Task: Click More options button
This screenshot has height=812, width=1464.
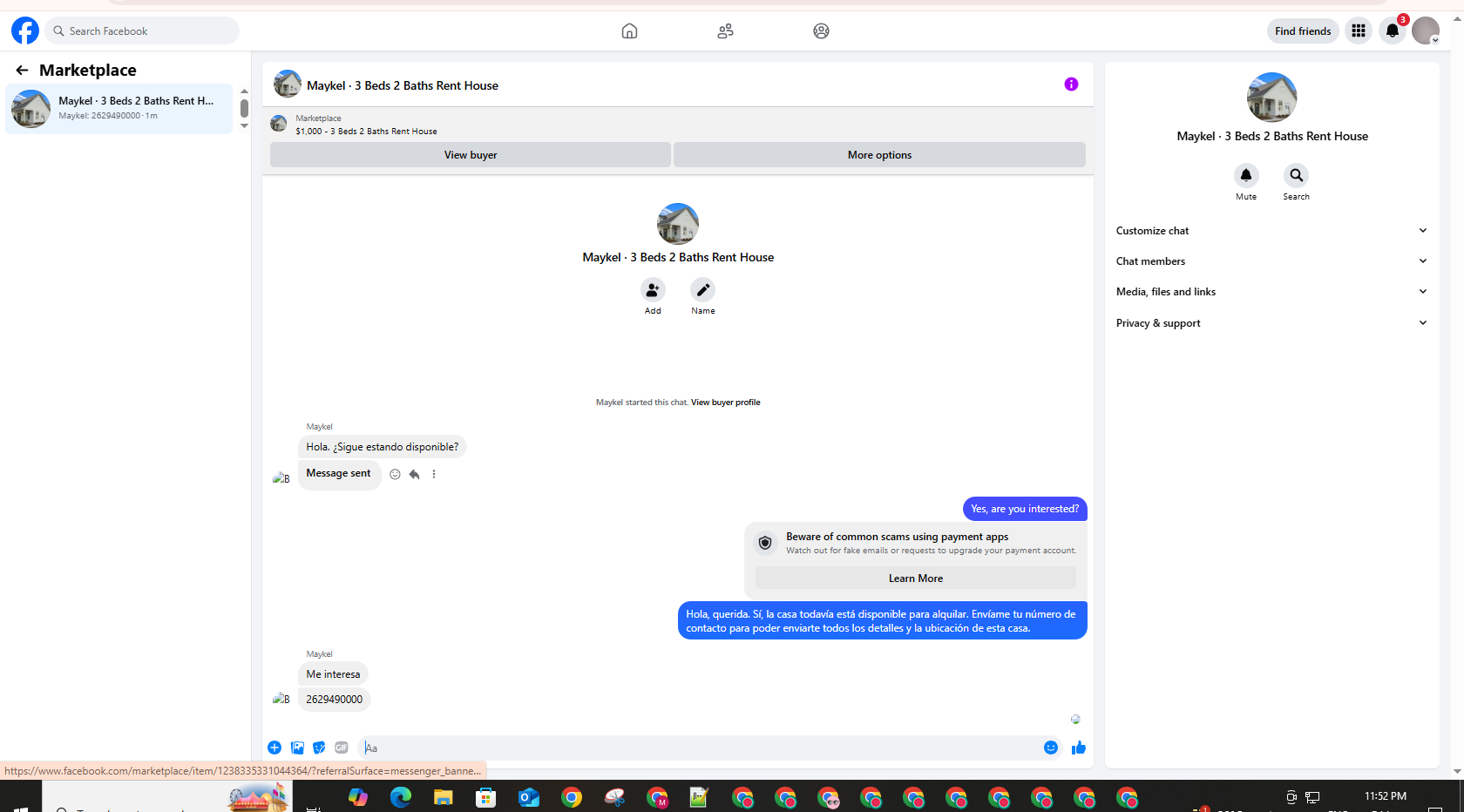Action: click(879, 155)
